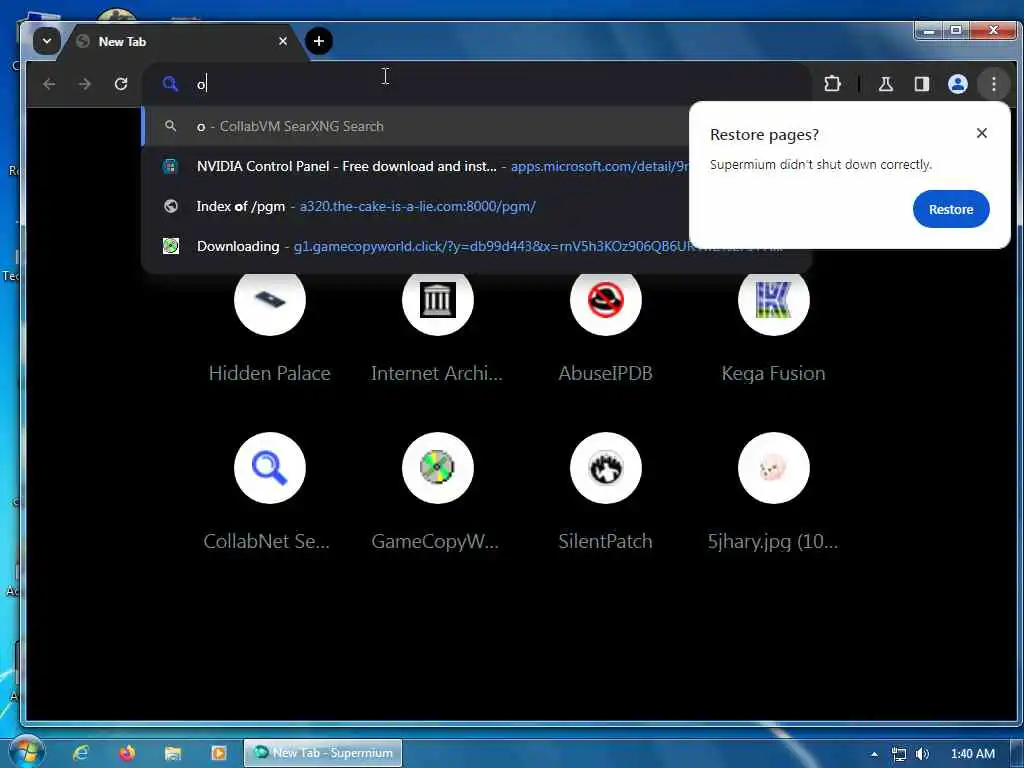Launch Firefox from the taskbar

click(x=127, y=753)
